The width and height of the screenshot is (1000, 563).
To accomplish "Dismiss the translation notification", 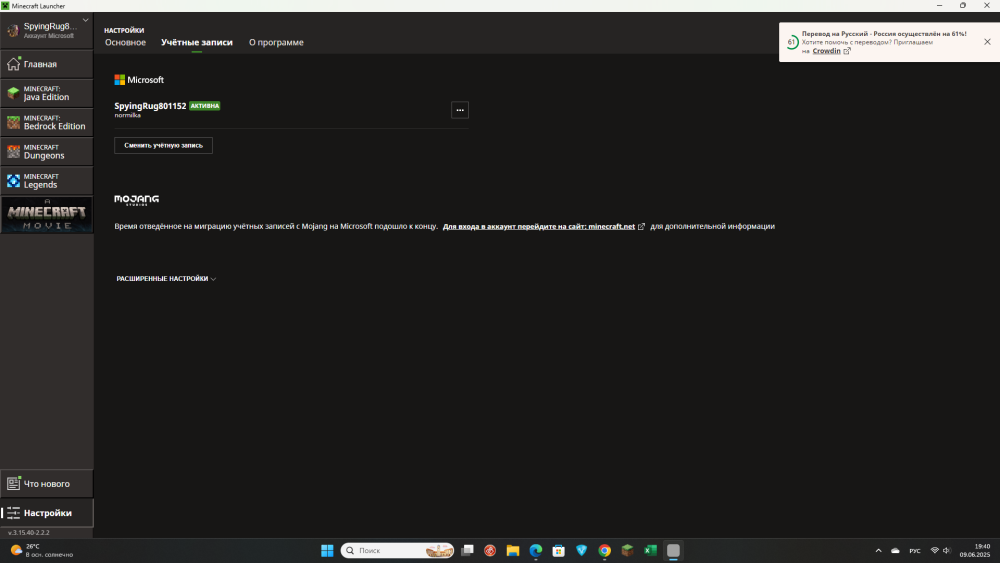I will [x=987, y=42].
